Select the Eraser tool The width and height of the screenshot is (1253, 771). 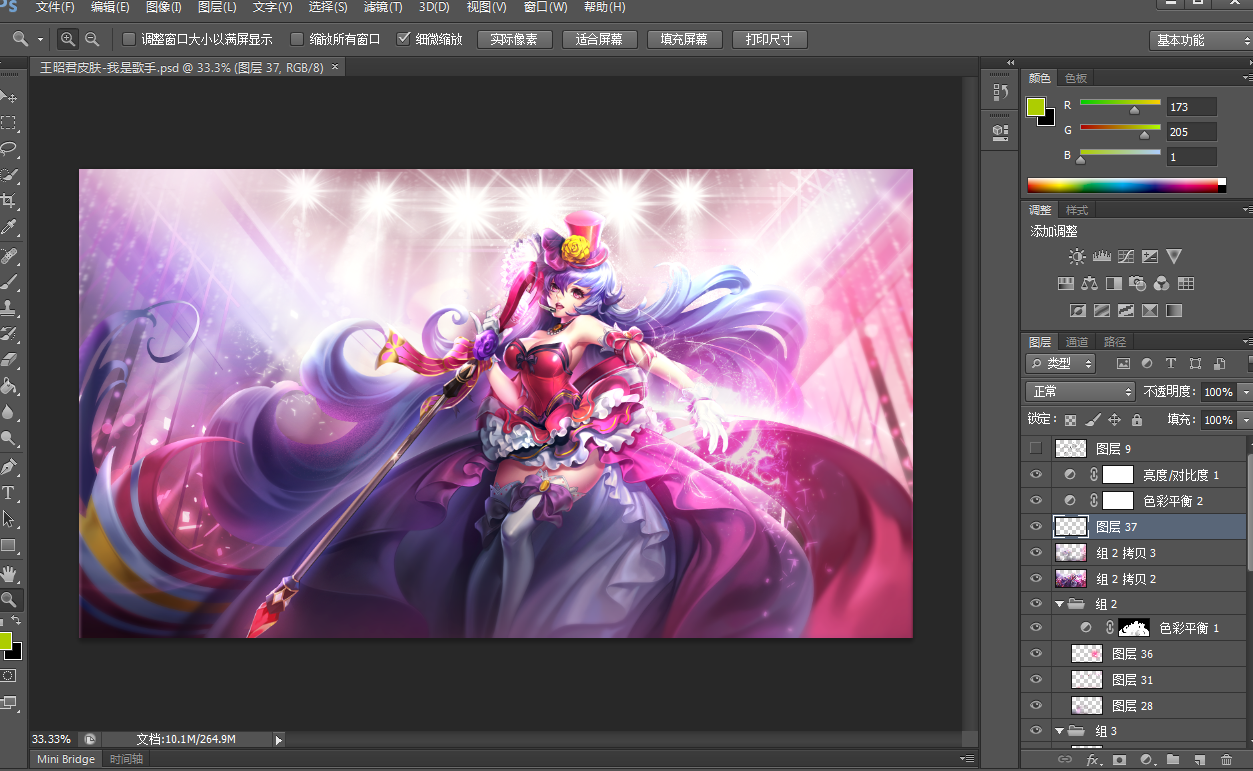[x=9, y=360]
